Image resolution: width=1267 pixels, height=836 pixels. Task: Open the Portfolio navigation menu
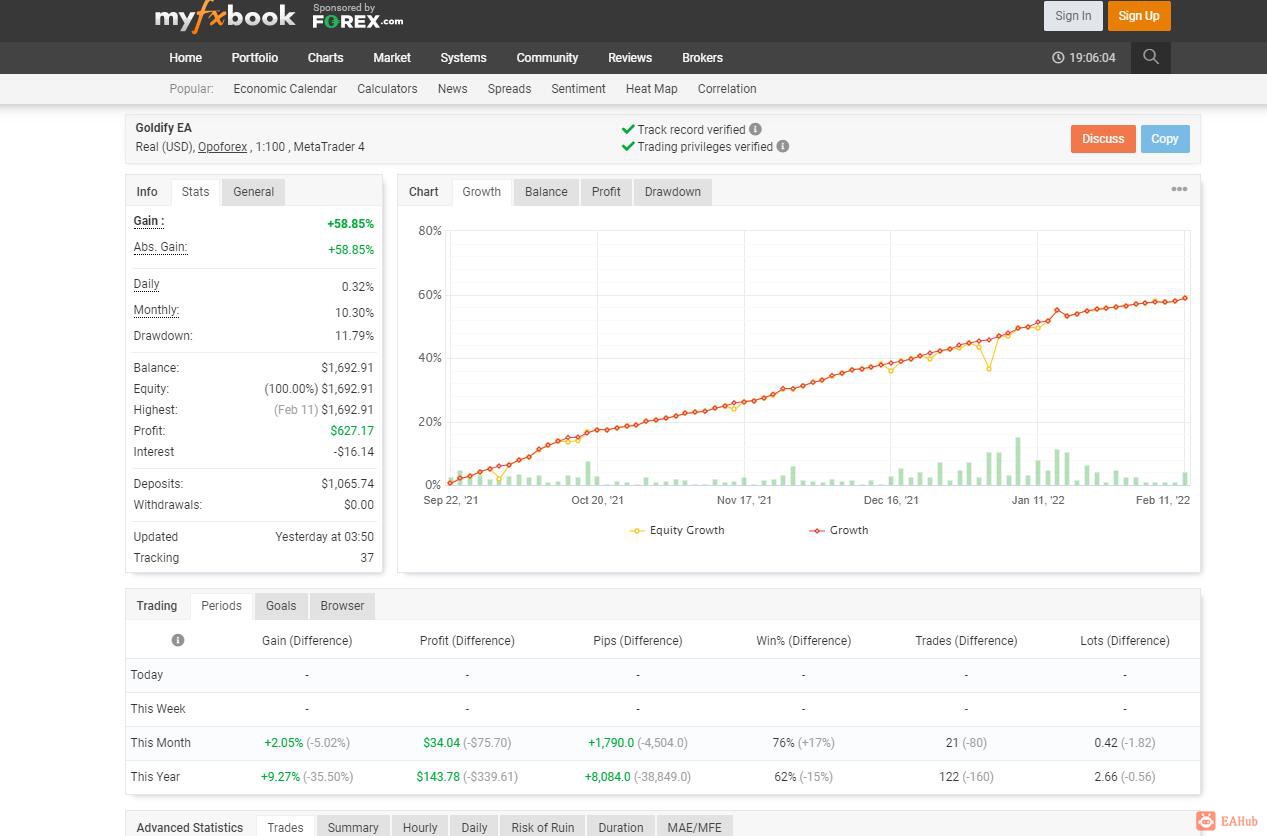coord(255,58)
